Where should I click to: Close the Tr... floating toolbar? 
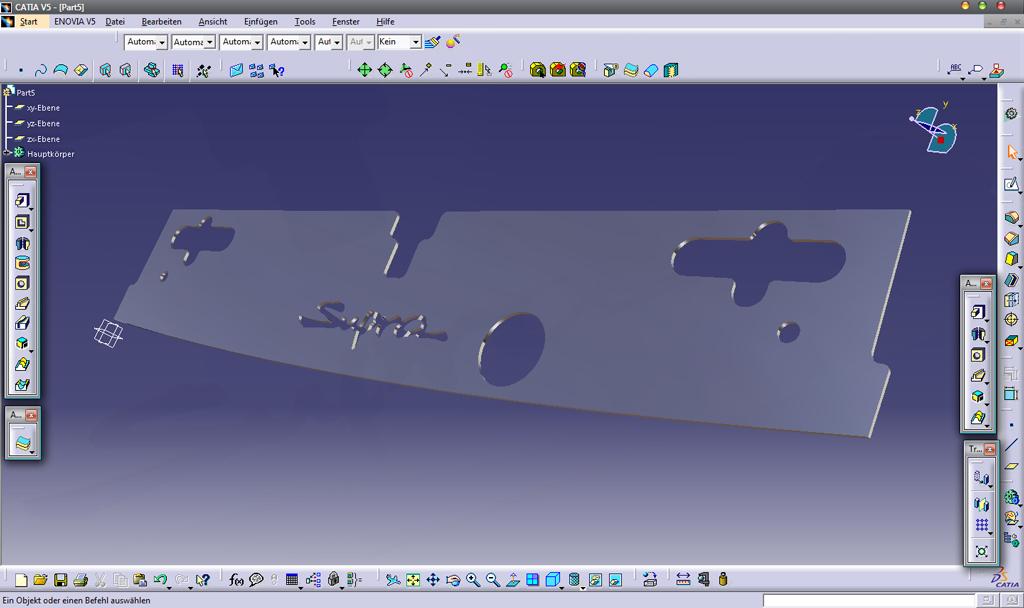(x=989, y=449)
